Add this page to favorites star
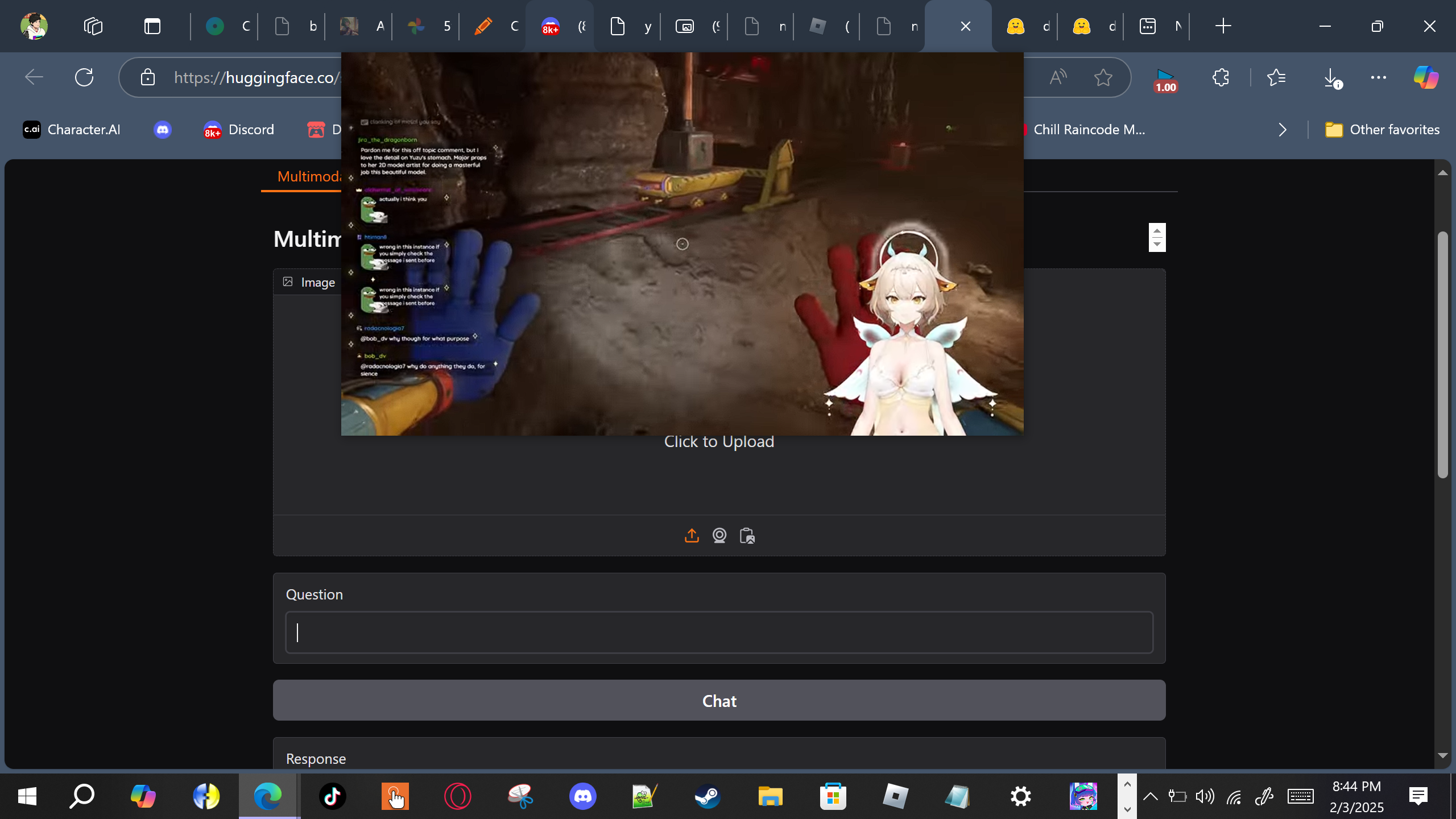The image size is (1456, 819). click(x=1103, y=77)
